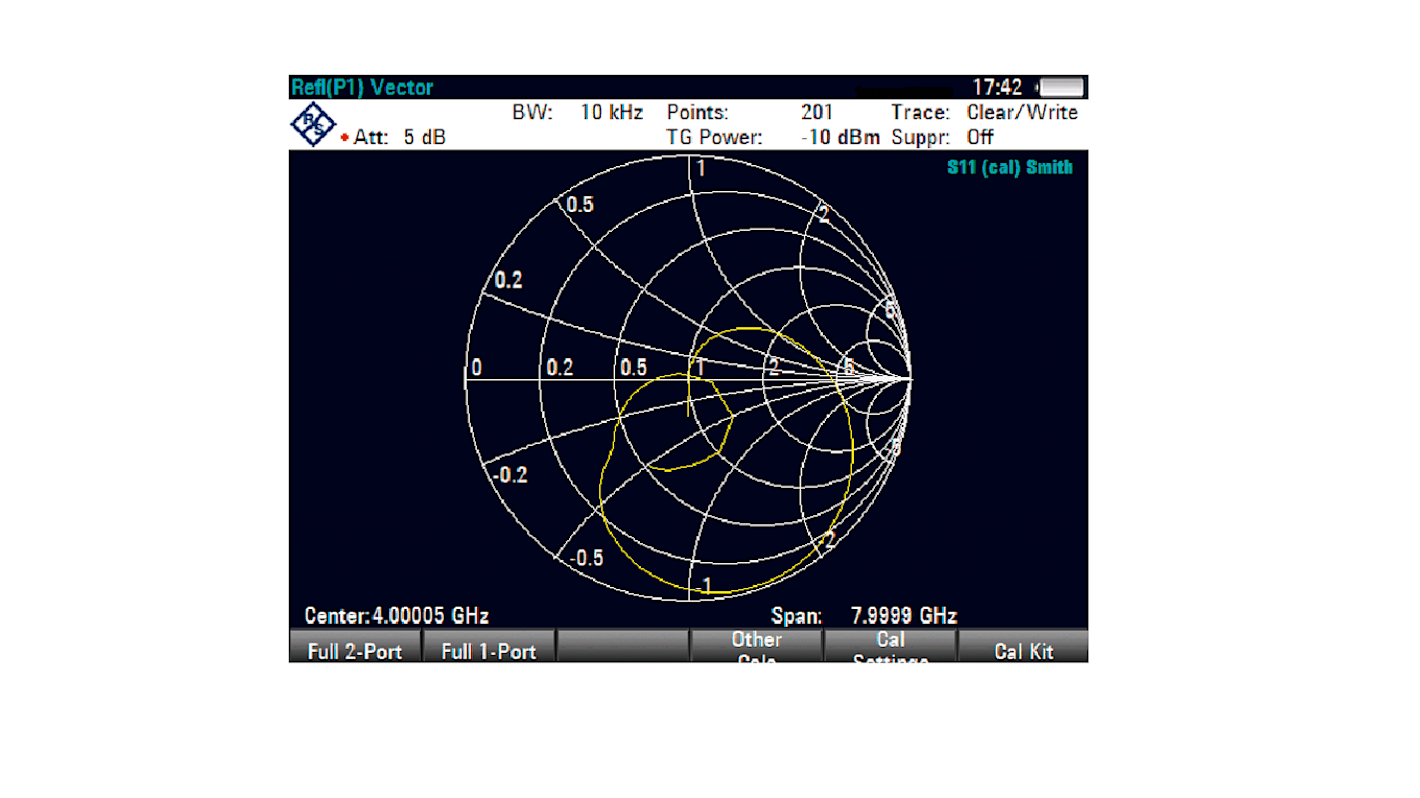The width and height of the screenshot is (1420, 798).
Task: Click the 0 label at chart left edge
Action: coord(476,368)
